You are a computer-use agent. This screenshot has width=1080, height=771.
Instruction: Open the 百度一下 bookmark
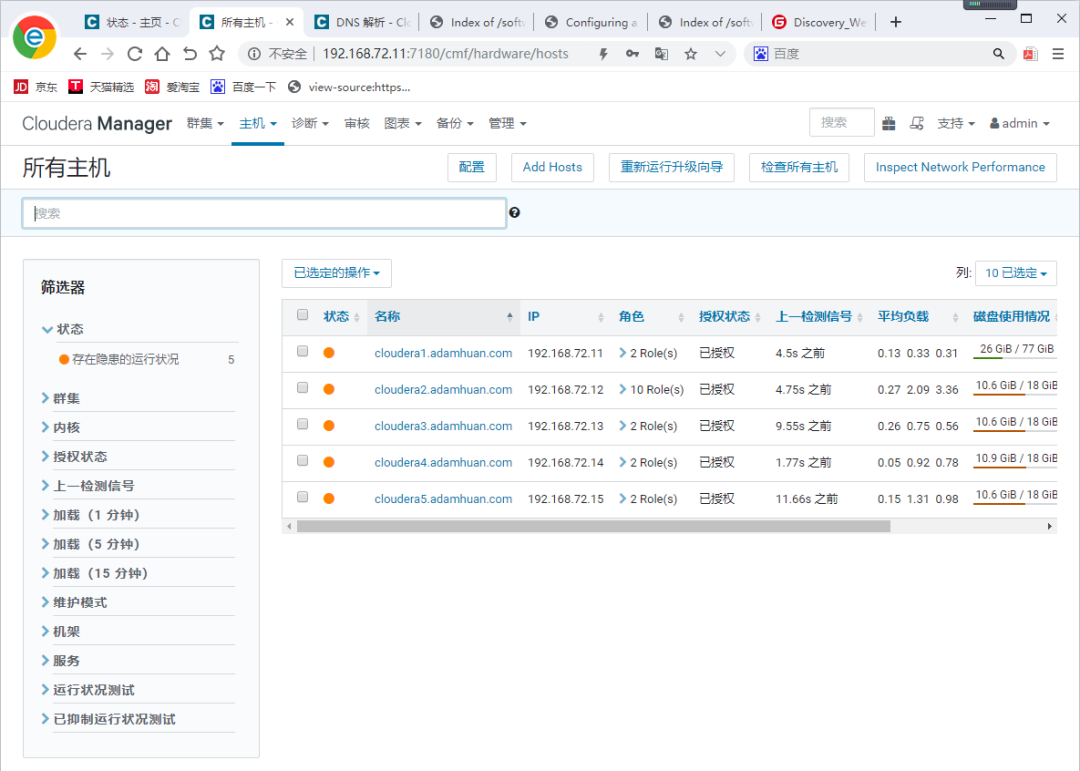click(x=243, y=87)
